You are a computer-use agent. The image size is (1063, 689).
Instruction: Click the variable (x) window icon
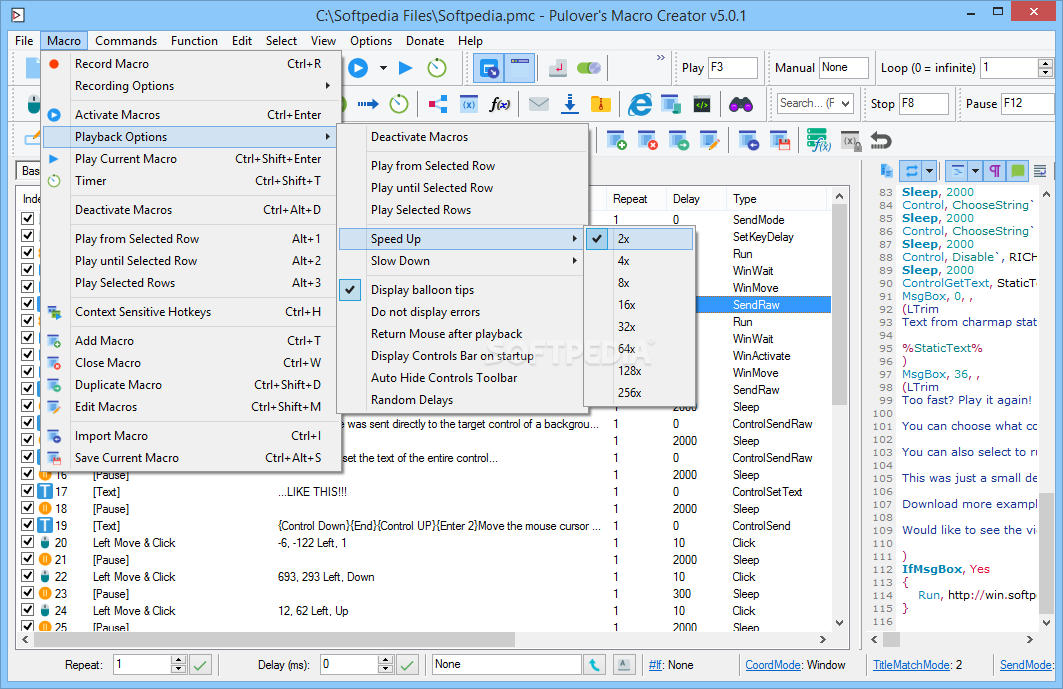[468, 104]
